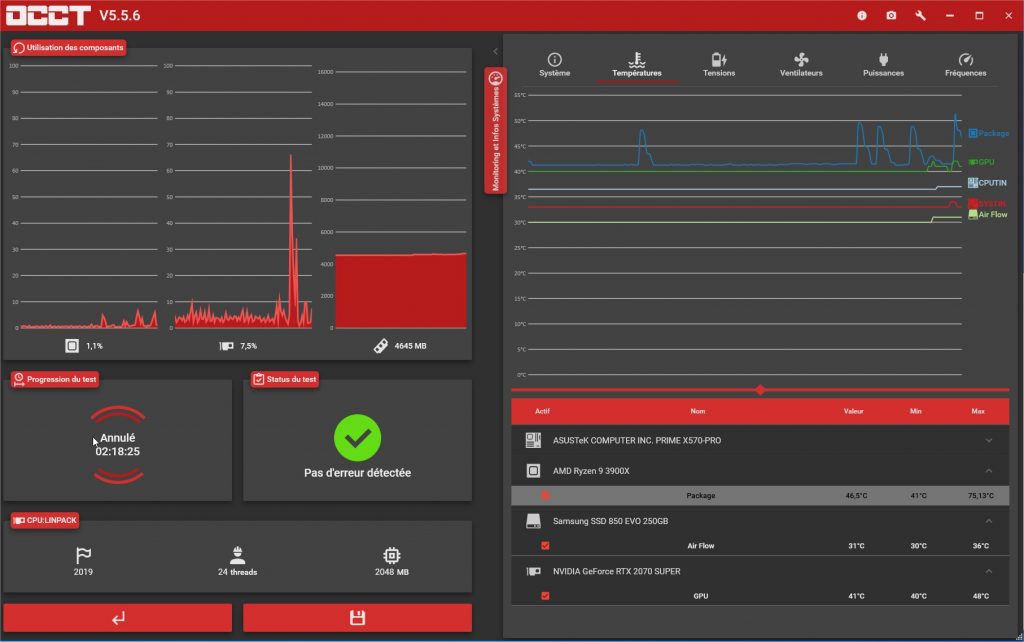This screenshot has height=642, width=1024.
Task: Collapse NVIDIA GeForce RTX 2070 SUPER chevron
Action: point(989,571)
